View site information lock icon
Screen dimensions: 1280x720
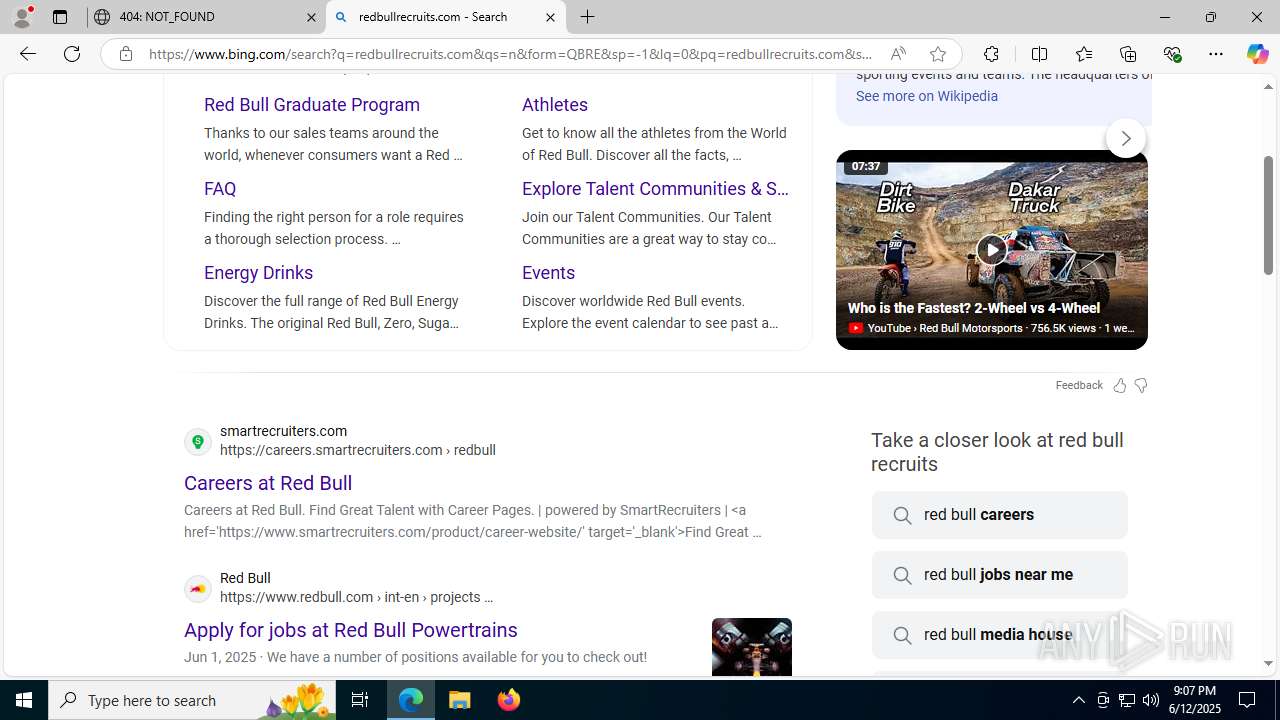[x=125, y=54]
